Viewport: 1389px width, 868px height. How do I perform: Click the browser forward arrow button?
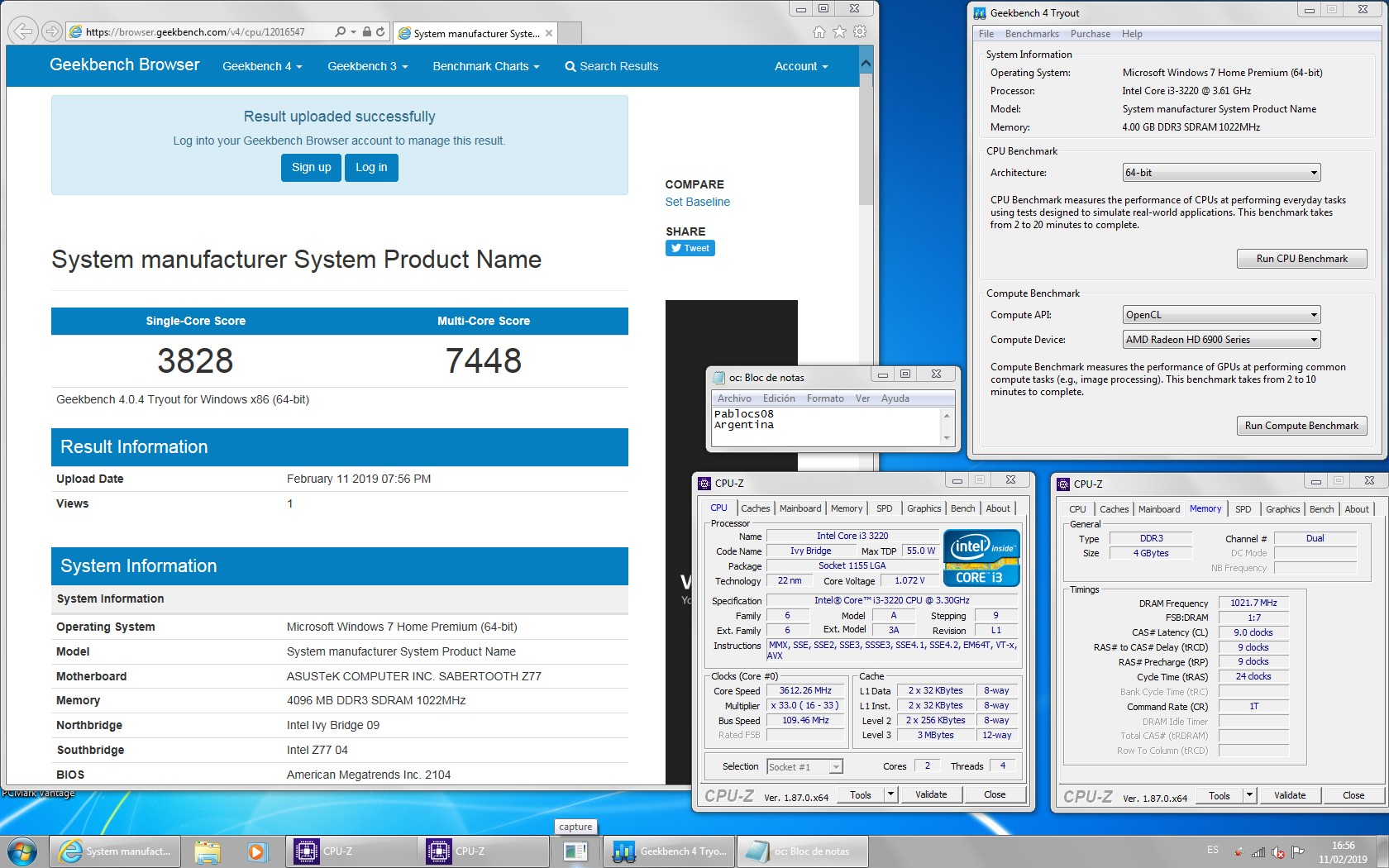pyautogui.click(x=51, y=31)
